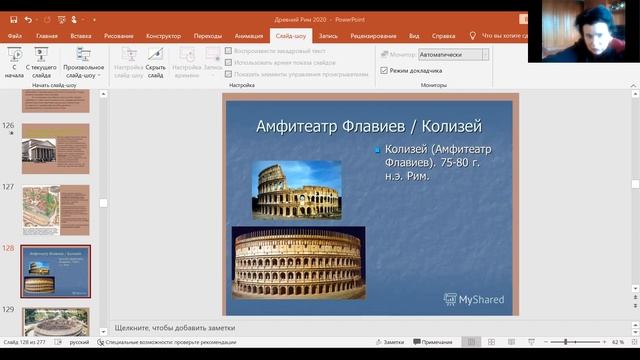Click slide title 'Амфитеатр Флавиев / Колизей'
Viewport: 640px width, 360px height.
click(369, 126)
